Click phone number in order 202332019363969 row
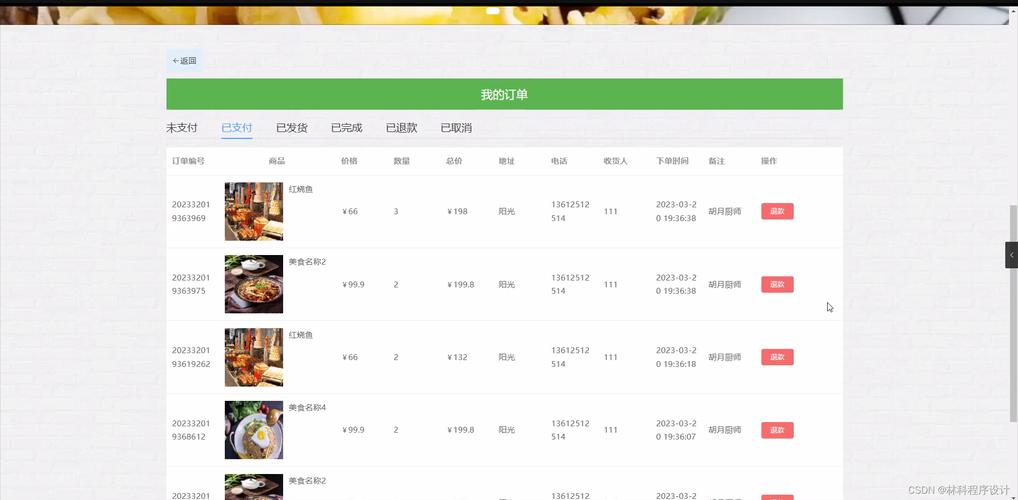This screenshot has height=500, width=1018. point(571,211)
